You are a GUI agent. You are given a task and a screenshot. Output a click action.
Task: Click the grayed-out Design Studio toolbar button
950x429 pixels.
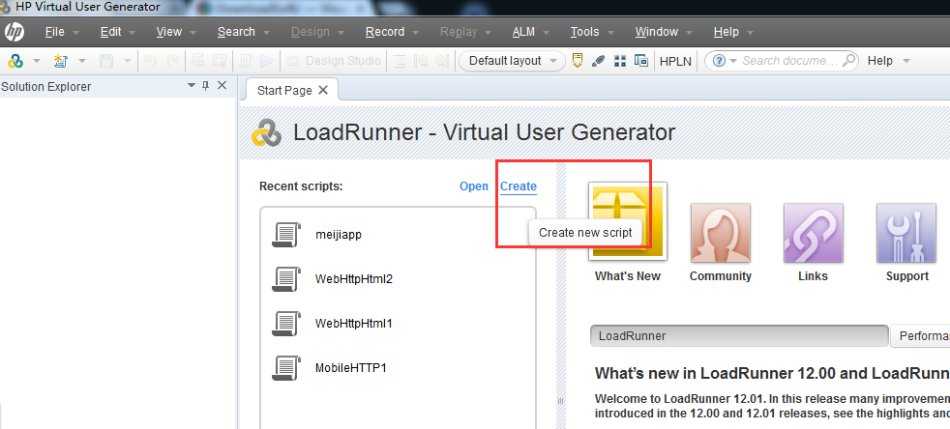pyautogui.click(x=334, y=61)
